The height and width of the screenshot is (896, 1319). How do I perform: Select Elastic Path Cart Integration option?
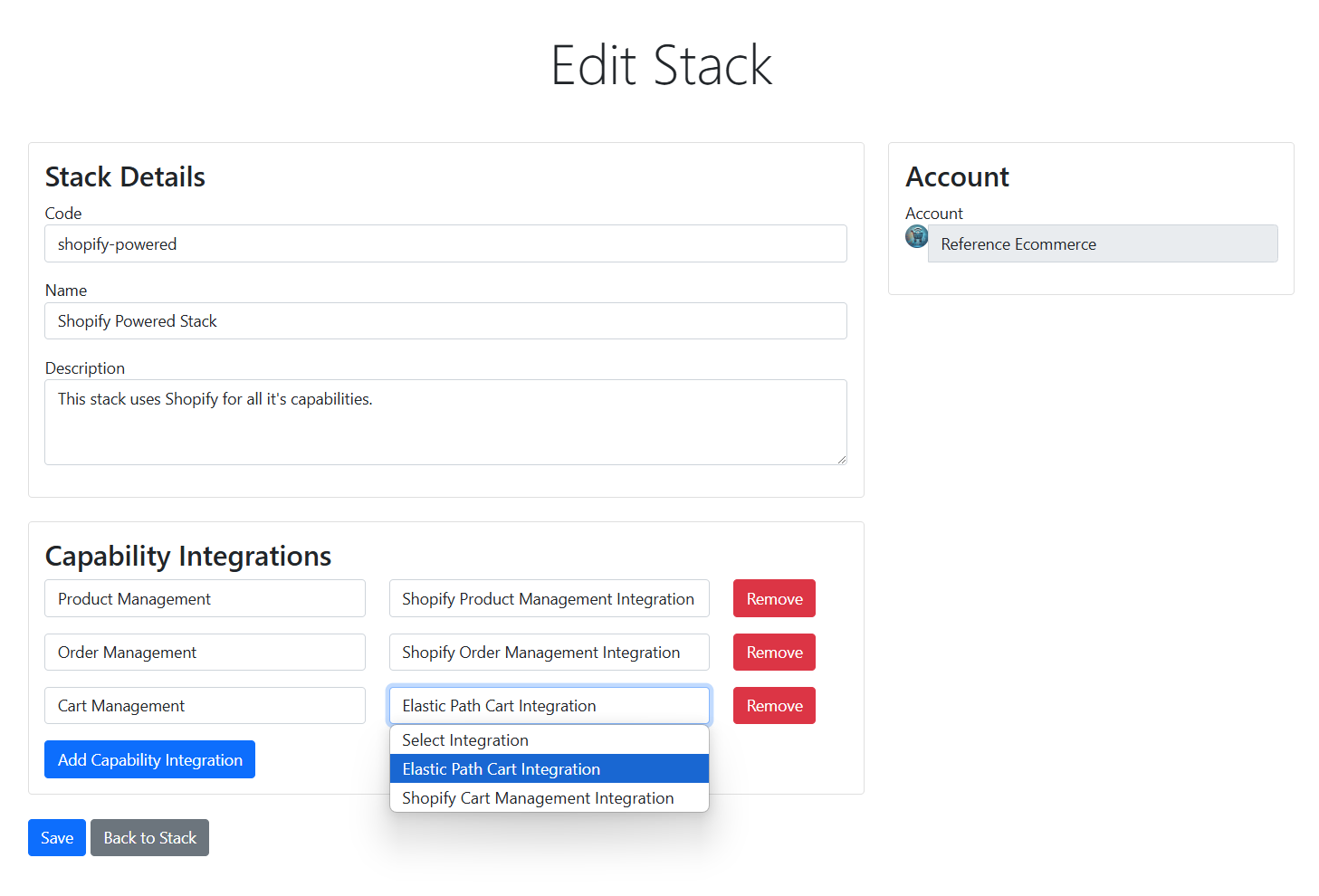549,769
